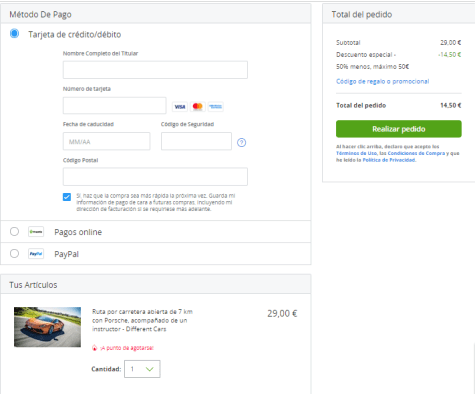Click Realizar pedido button

pos(399,129)
